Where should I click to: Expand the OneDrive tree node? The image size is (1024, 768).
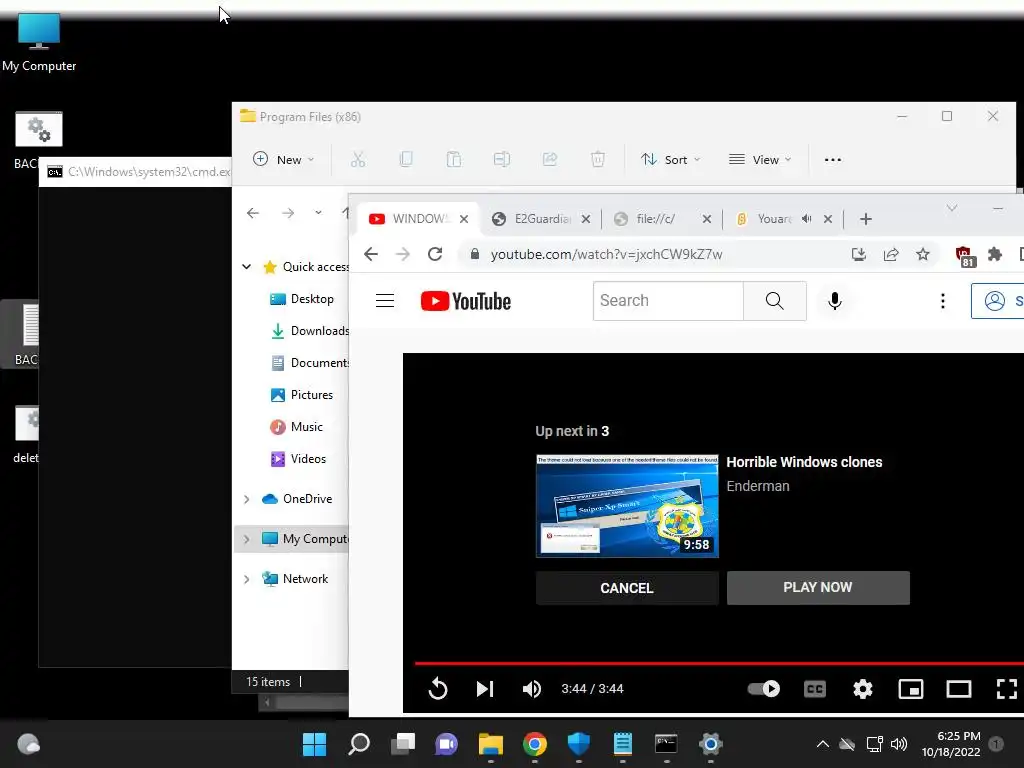(246, 499)
